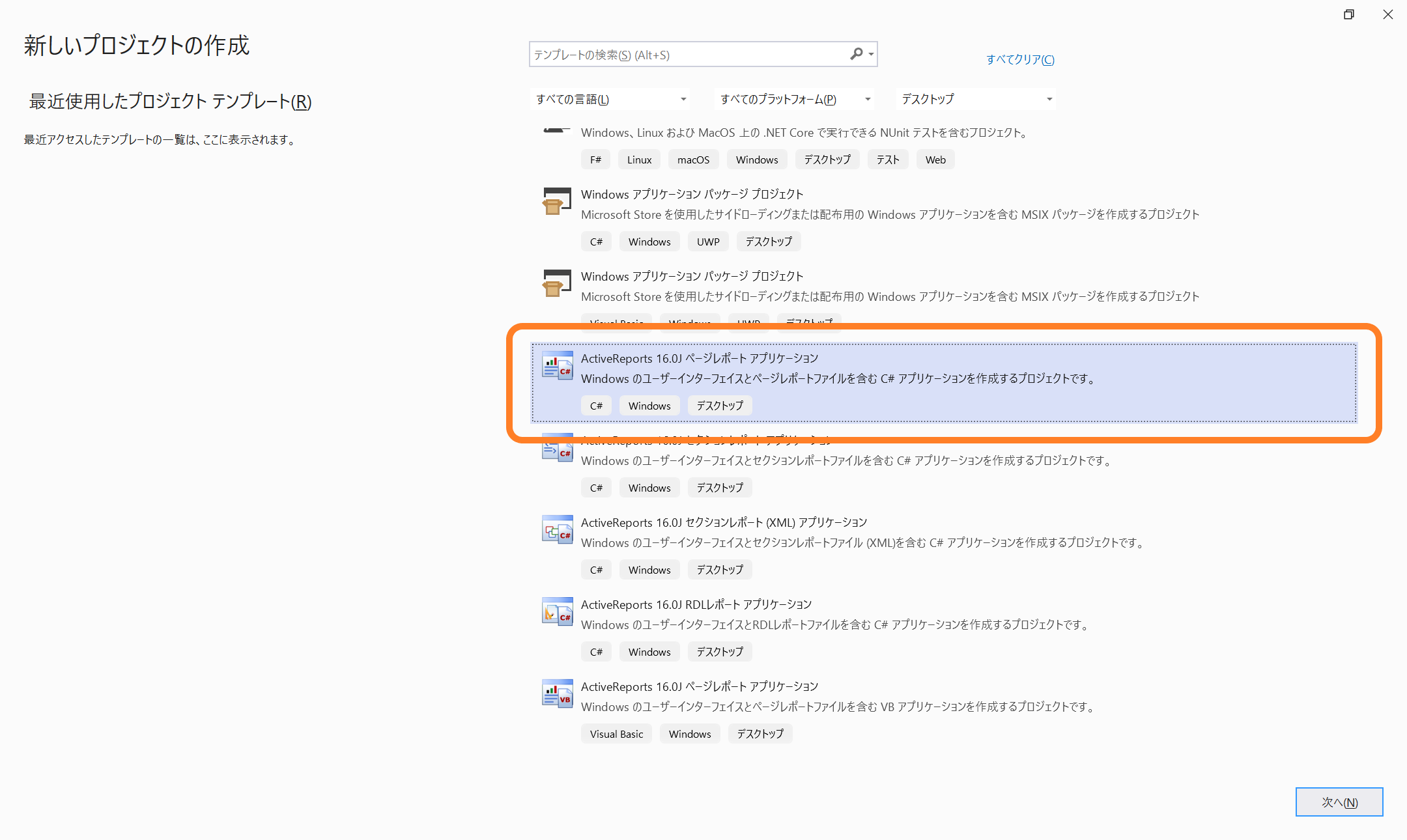Click the ActiveReports RDLレポート template icon
The height and width of the screenshot is (840, 1407).
558,611
